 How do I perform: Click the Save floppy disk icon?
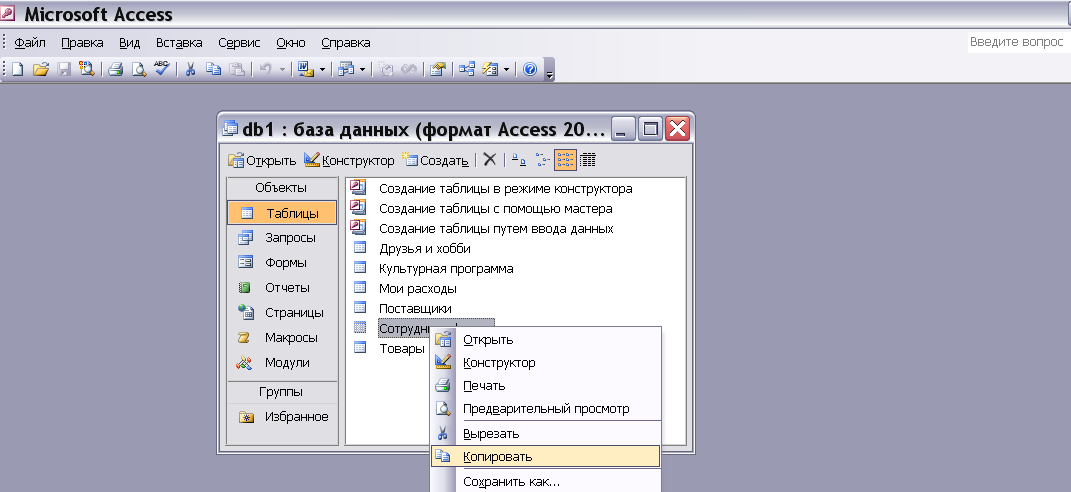(x=64, y=69)
